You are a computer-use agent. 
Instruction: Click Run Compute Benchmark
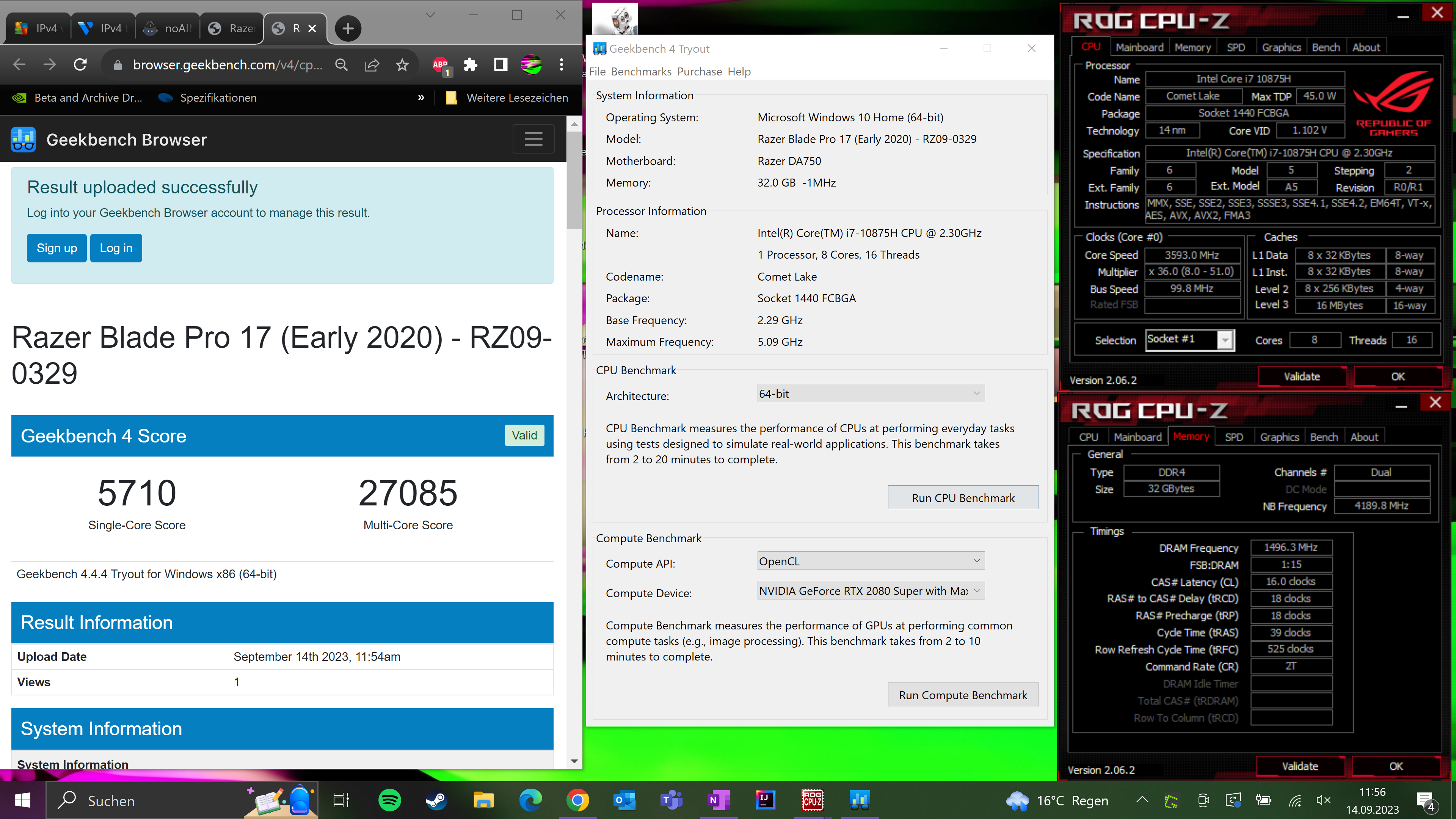pyautogui.click(x=963, y=695)
